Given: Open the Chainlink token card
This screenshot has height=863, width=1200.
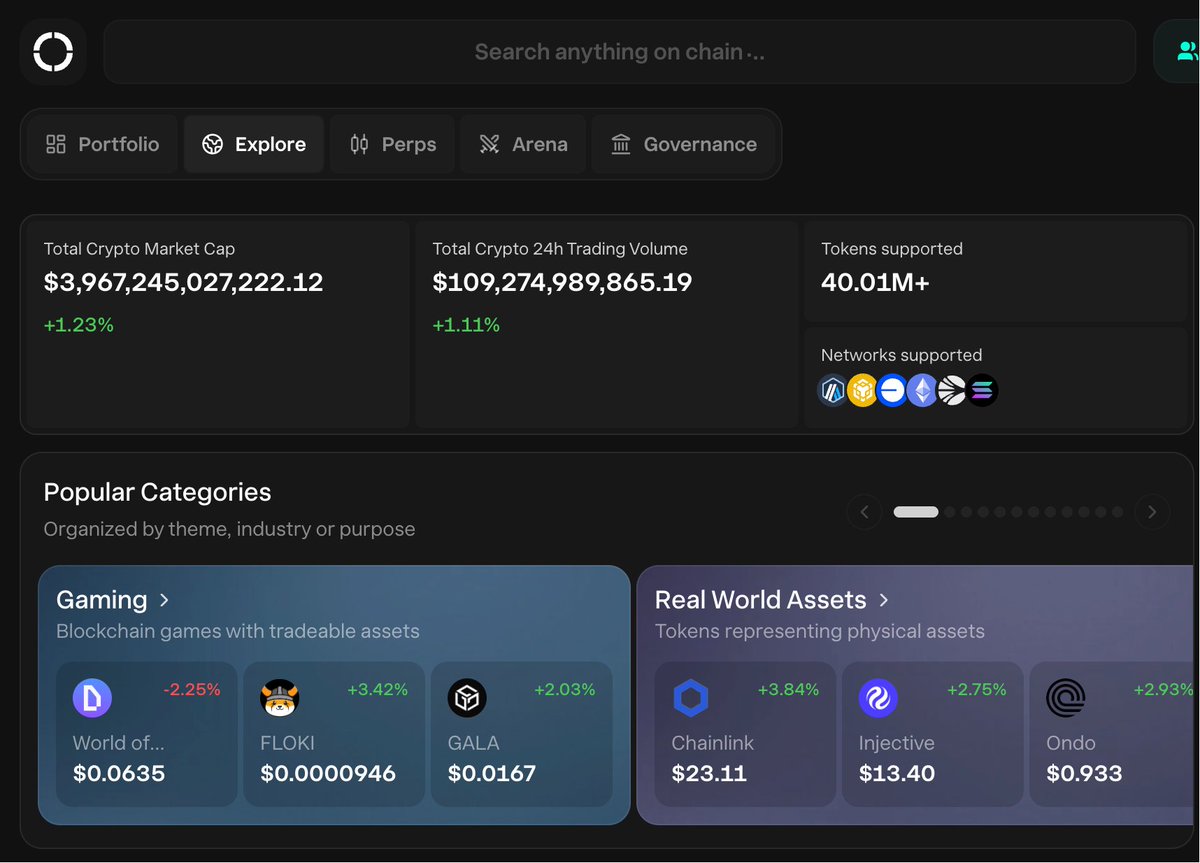Looking at the screenshot, I should 745,734.
